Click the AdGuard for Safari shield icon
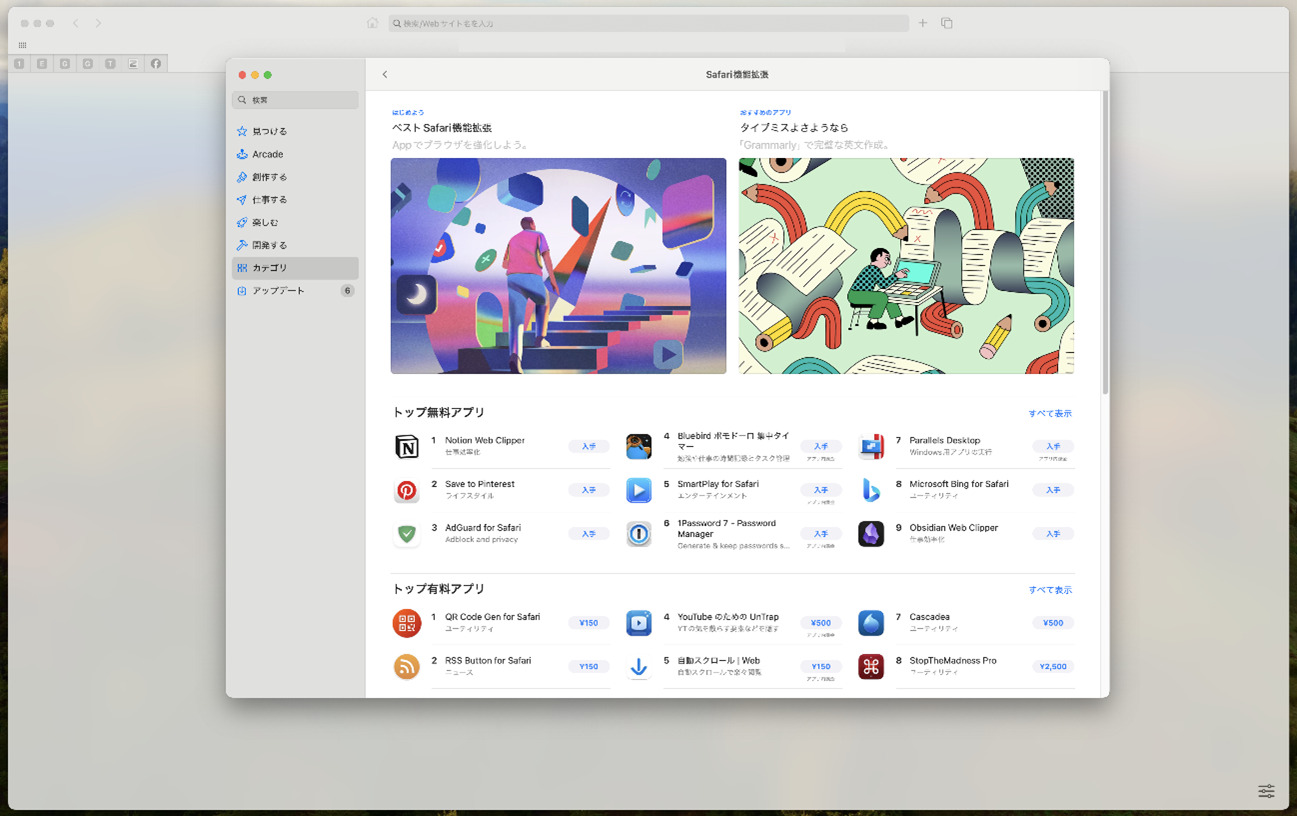Image resolution: width=1297 pixels, height=816 pixels. [407, 534]
